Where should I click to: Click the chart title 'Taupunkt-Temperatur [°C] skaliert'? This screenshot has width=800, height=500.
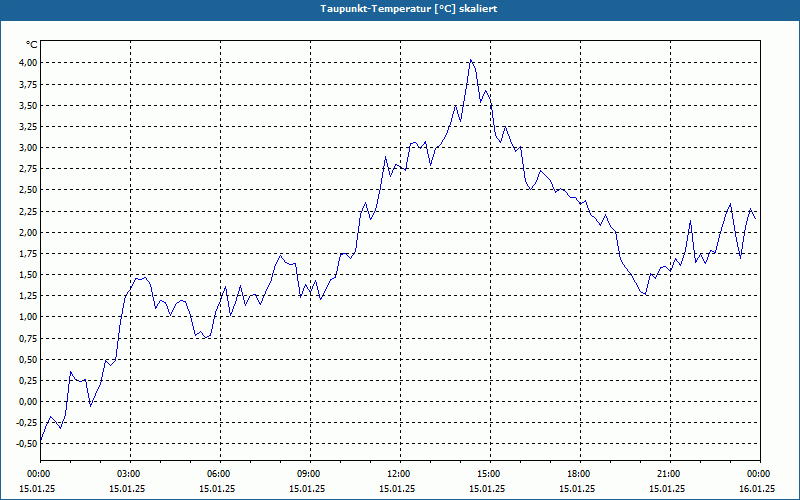pyautogui.click(x=409, y=9)
